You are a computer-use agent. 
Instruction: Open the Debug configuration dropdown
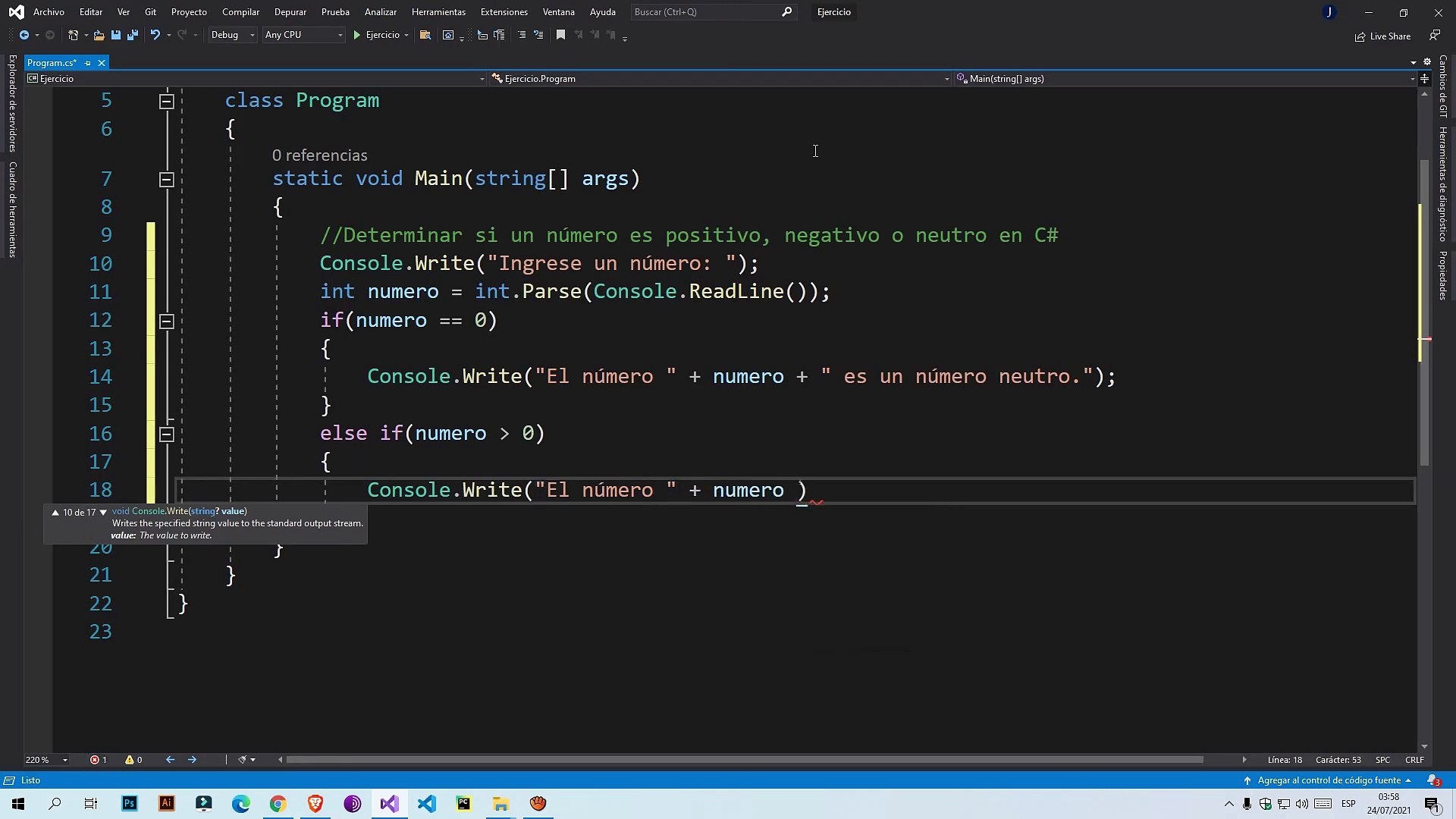pos(232,35)
